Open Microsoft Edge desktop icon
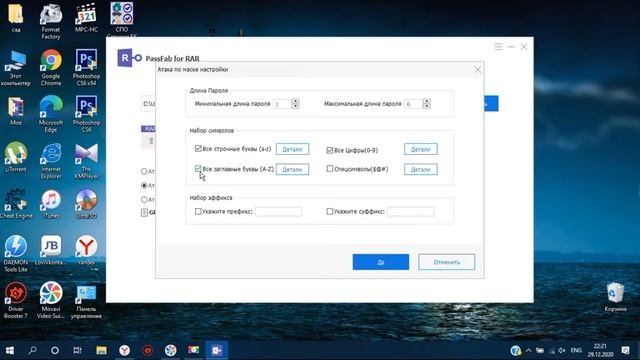This screenshot has height=360, width=640. click(x=51, y=114)
